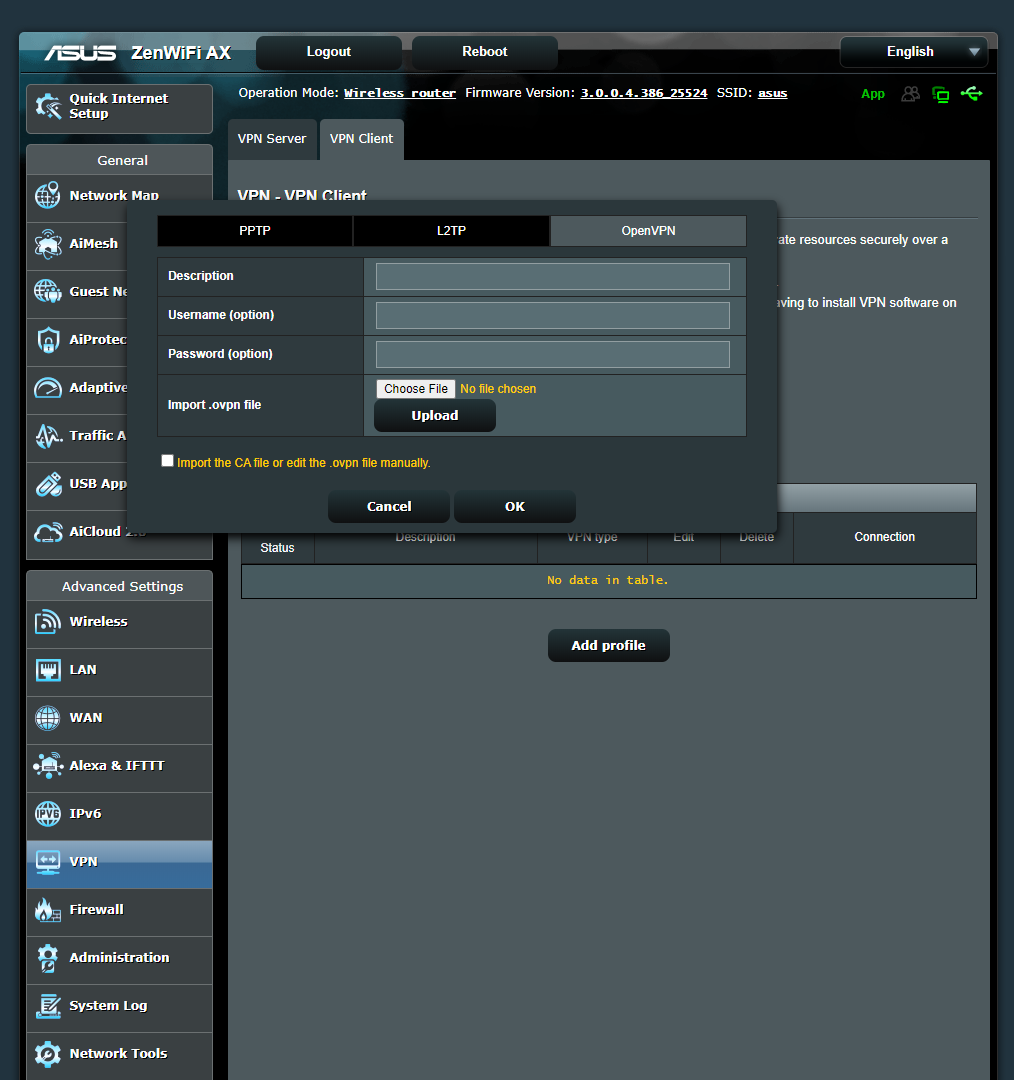Switch to the L2TP tab
1014x1080 pixels.
pos(451,231)
